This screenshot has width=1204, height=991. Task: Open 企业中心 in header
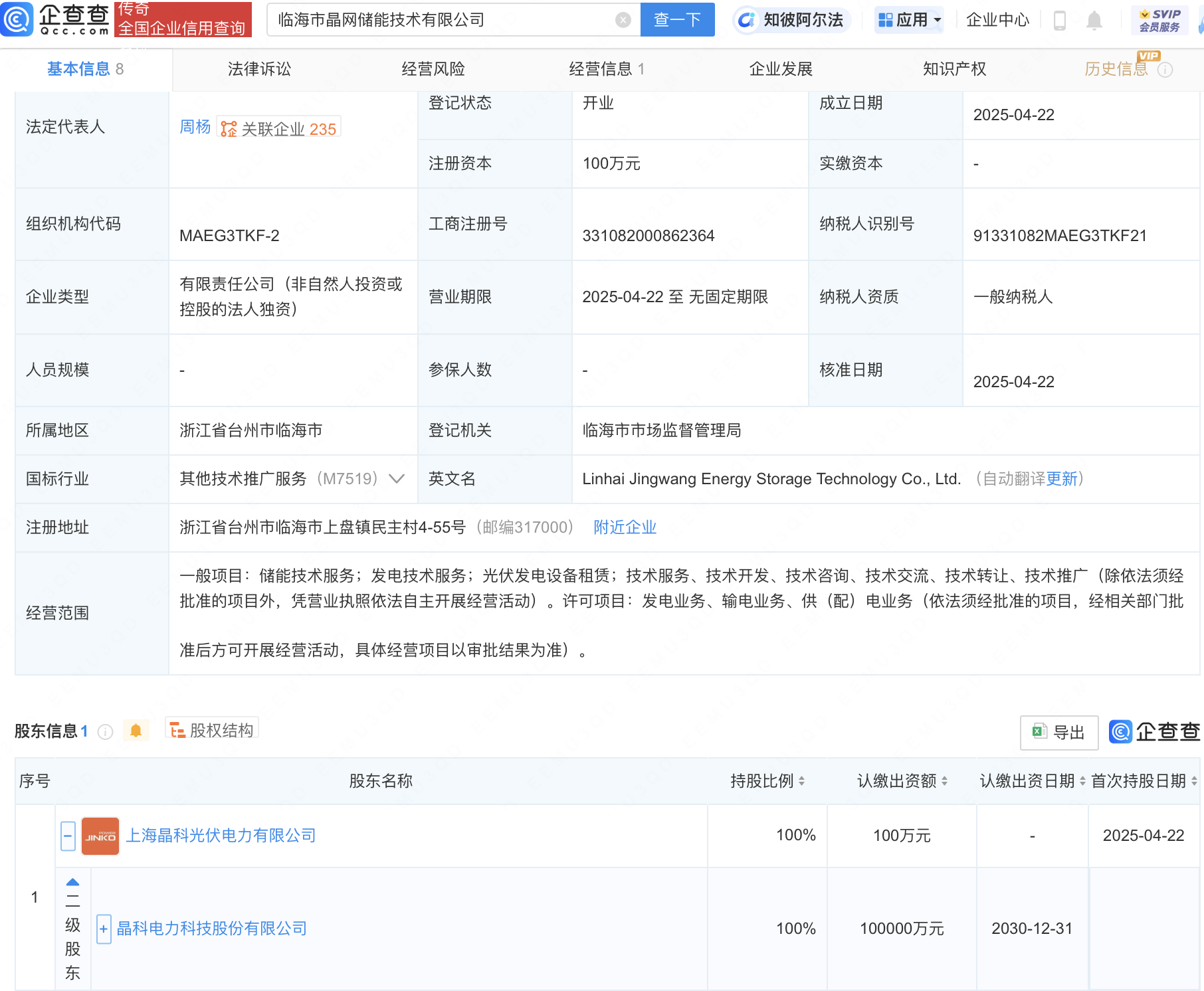pos(997,20)
